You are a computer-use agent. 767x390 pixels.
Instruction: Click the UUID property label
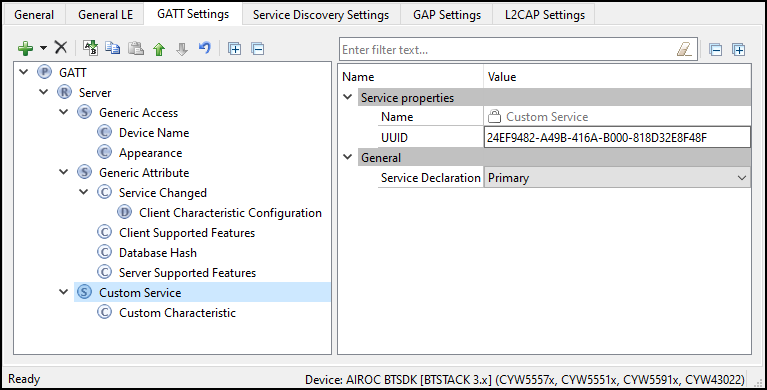click(x=394, y=138)
